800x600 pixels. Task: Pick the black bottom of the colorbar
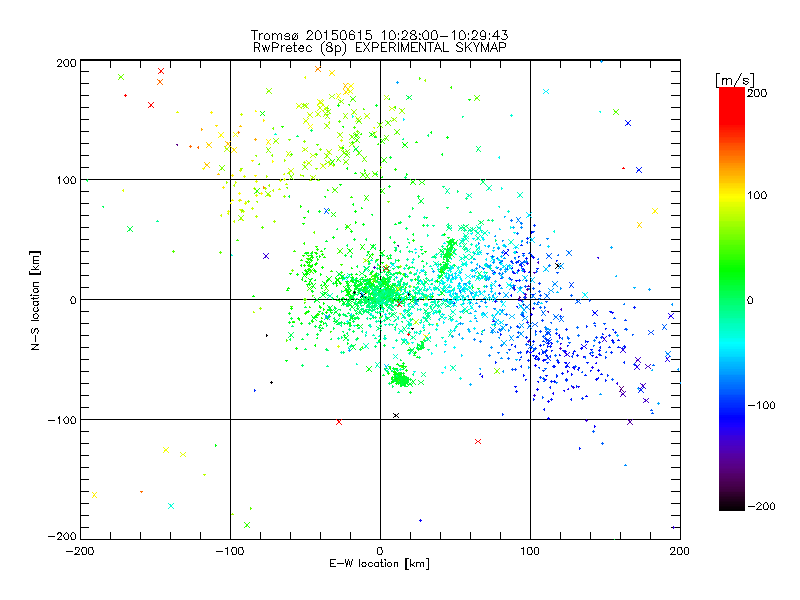pyautogui.click(x=732, y=506)
